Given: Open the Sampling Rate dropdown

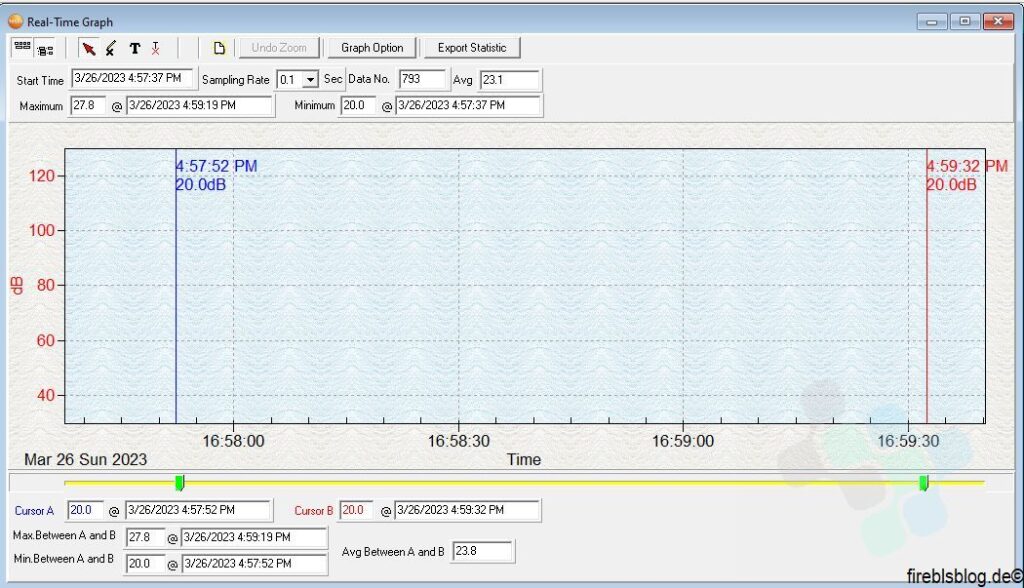Looking at the screenshot, I should 310,80.
